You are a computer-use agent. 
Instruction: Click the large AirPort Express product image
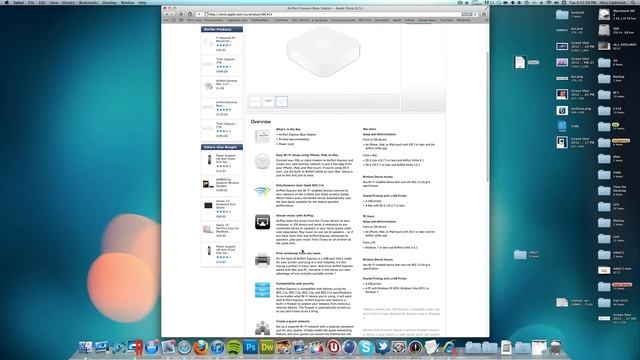(x=323, y=52)
